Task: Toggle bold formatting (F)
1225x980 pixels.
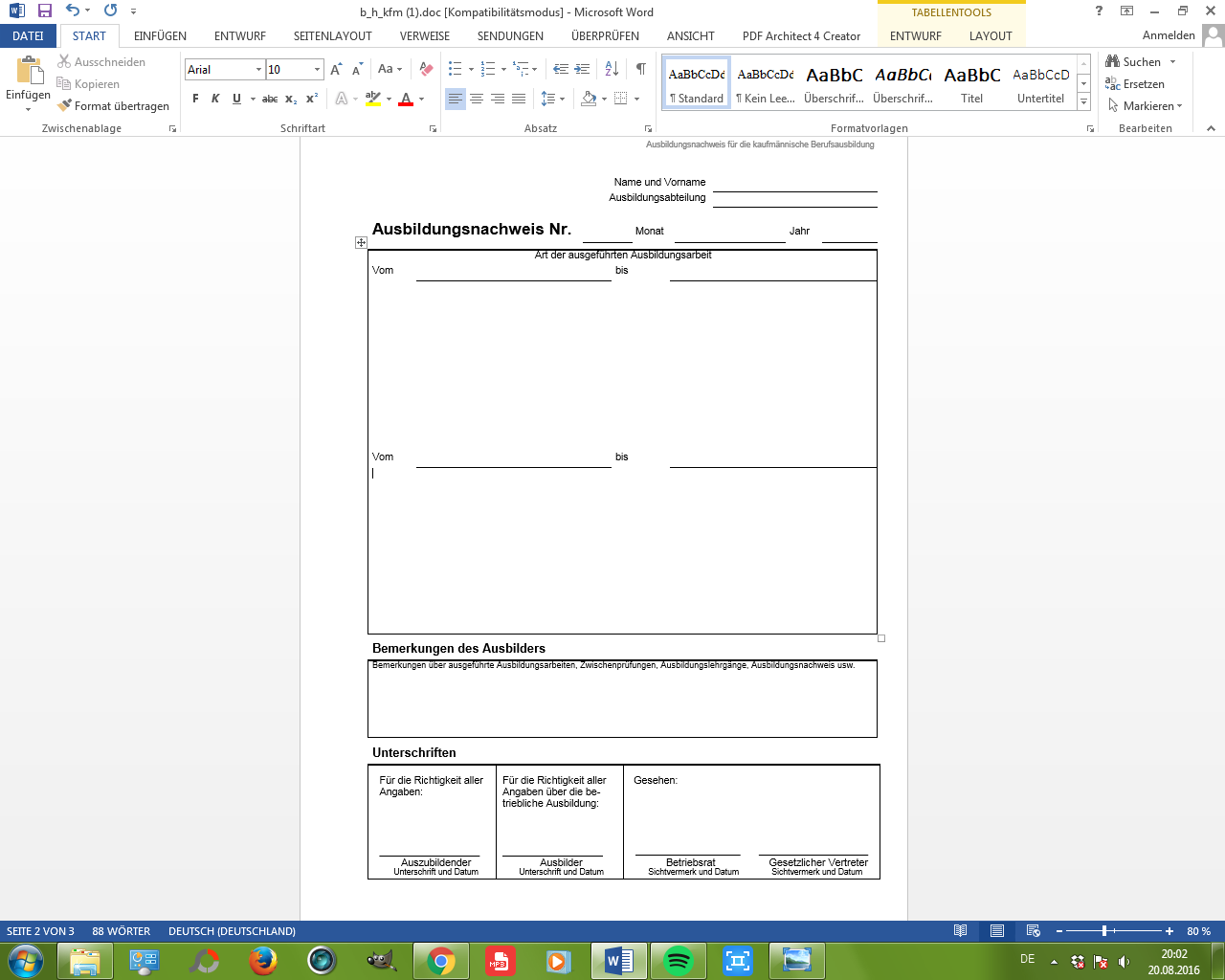Action: [195, 99]
